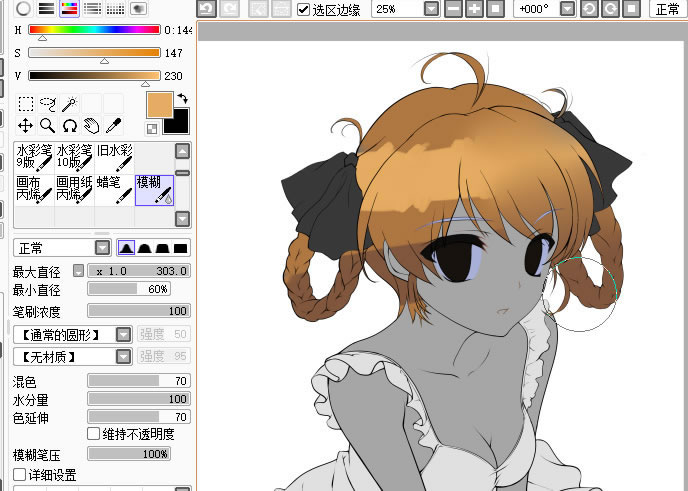Screen dimensions: 688x491
Task: Set the 笔刷浓度 density slider
Action: [139, 311]
